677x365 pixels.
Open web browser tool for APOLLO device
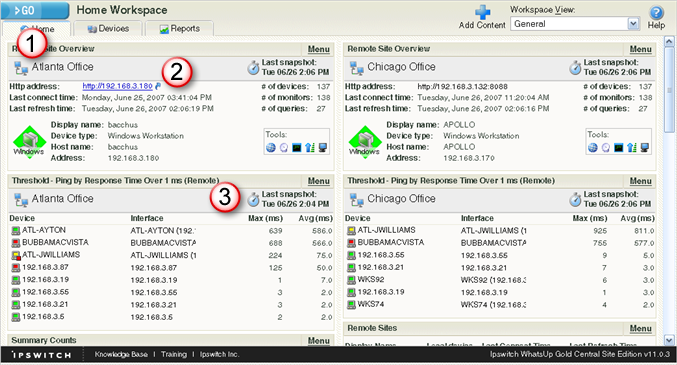point(593,148)
